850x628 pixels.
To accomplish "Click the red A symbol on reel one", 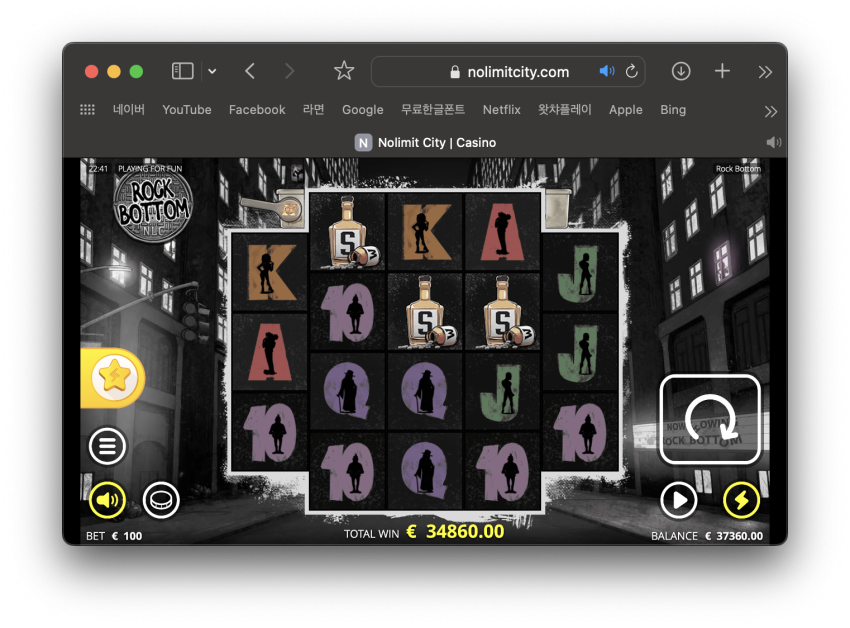I will (269, 353).
